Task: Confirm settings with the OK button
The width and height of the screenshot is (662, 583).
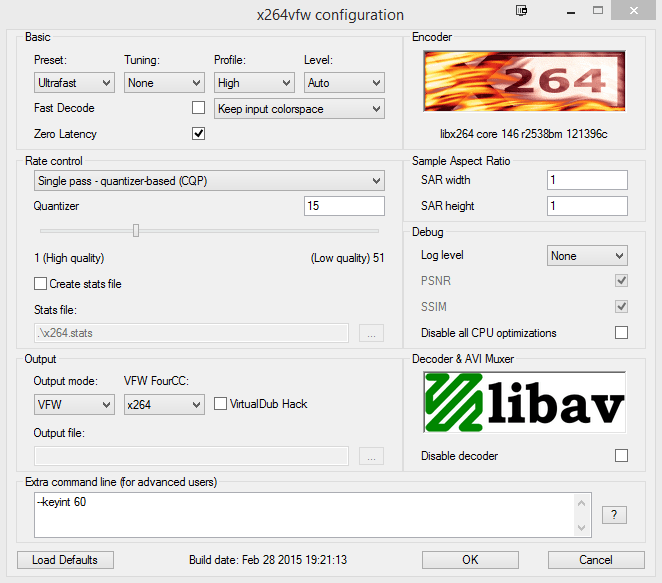Action: pyautogui.click(x=470, y=560)
